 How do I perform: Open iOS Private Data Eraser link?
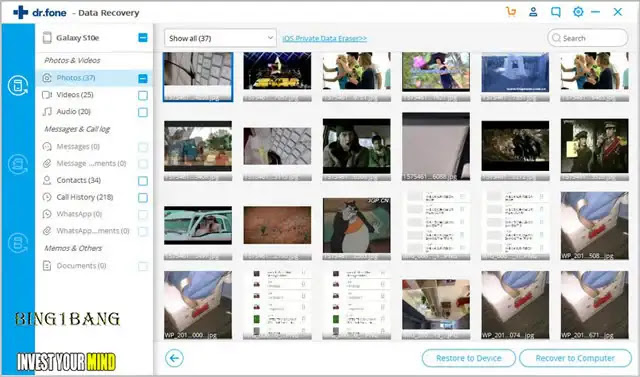[325, 38]
